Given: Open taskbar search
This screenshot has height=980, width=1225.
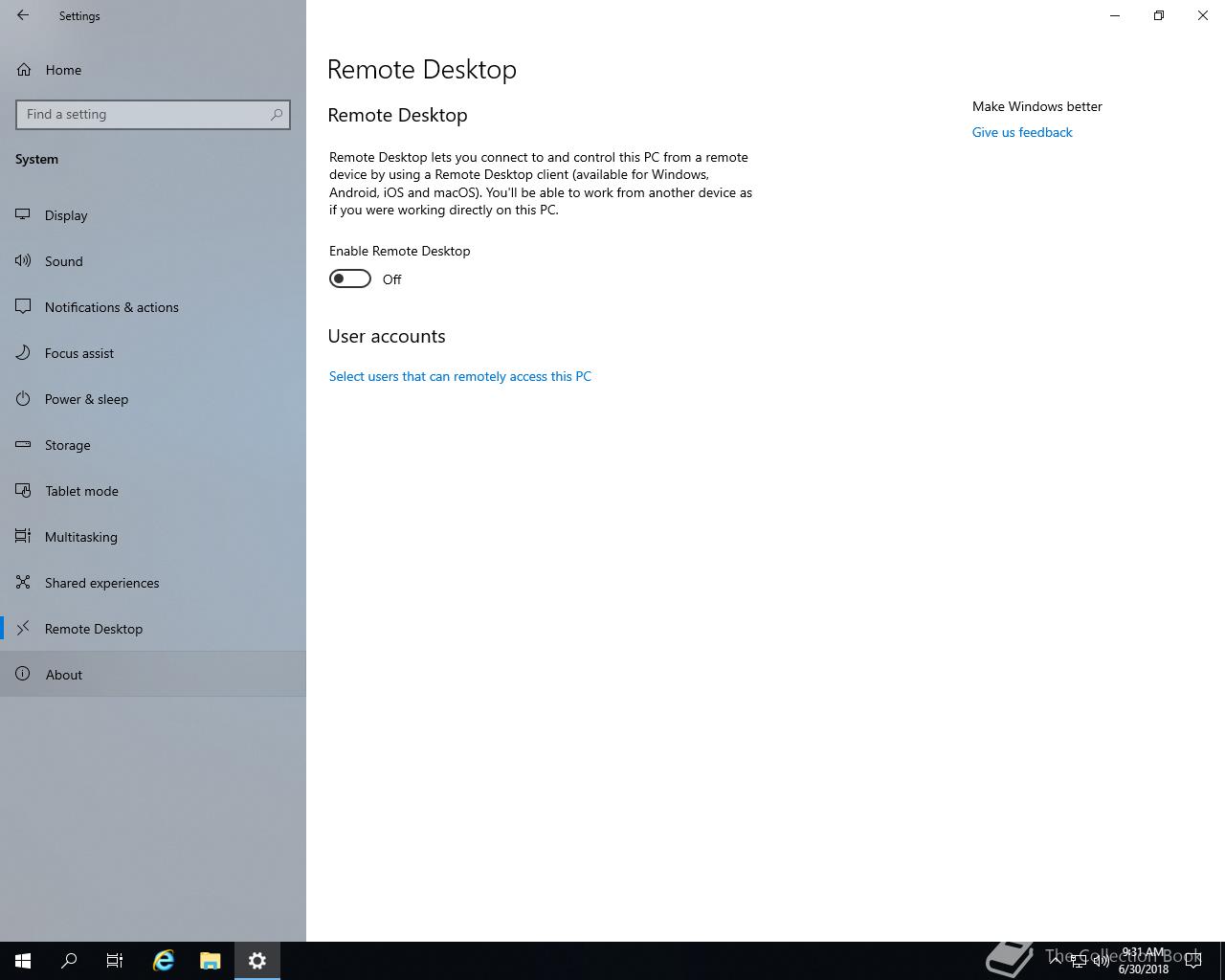Looking at the screenshot, I should [69, 961].
